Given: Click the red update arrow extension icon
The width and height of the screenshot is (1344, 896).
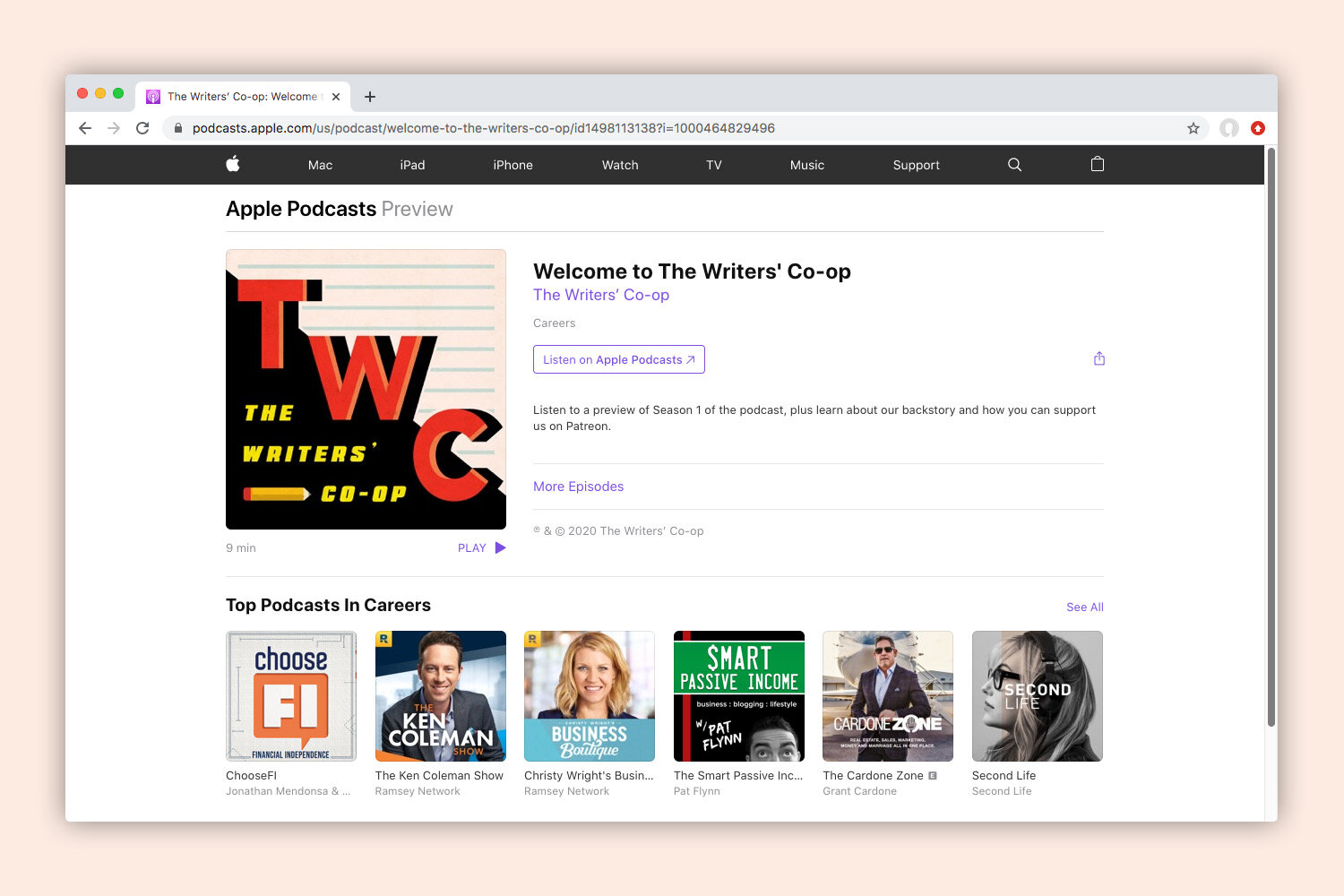Looking at the screenshot, I should [x=1258, y=128].
